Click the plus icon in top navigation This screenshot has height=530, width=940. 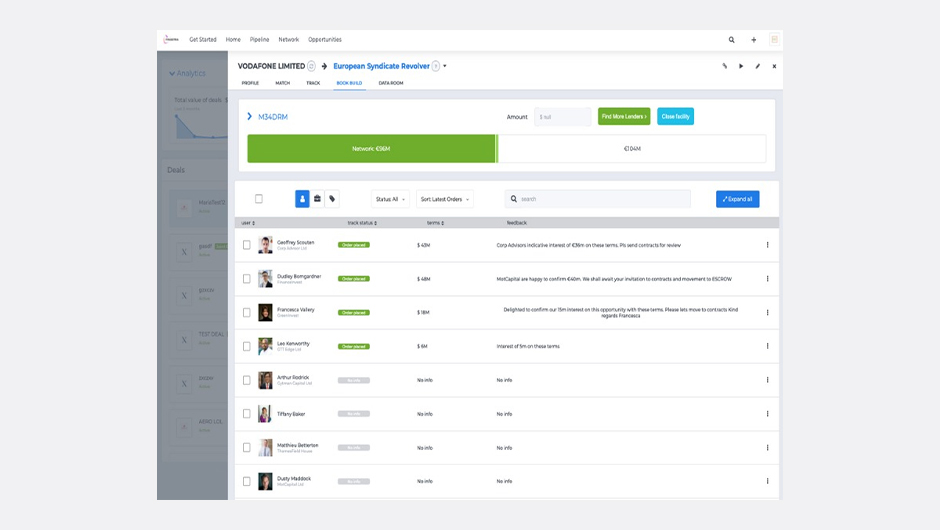point(754,40)
